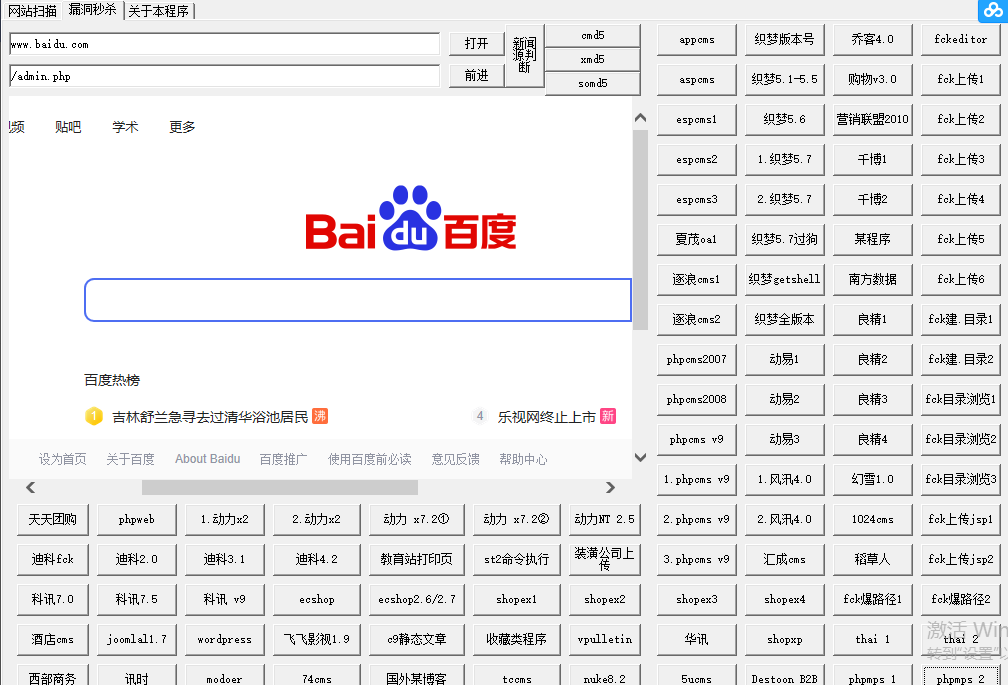The image size is (1008, 685).
Task: Click the 新 badge beside 乐视网终止上市
Action: (607, 415)
